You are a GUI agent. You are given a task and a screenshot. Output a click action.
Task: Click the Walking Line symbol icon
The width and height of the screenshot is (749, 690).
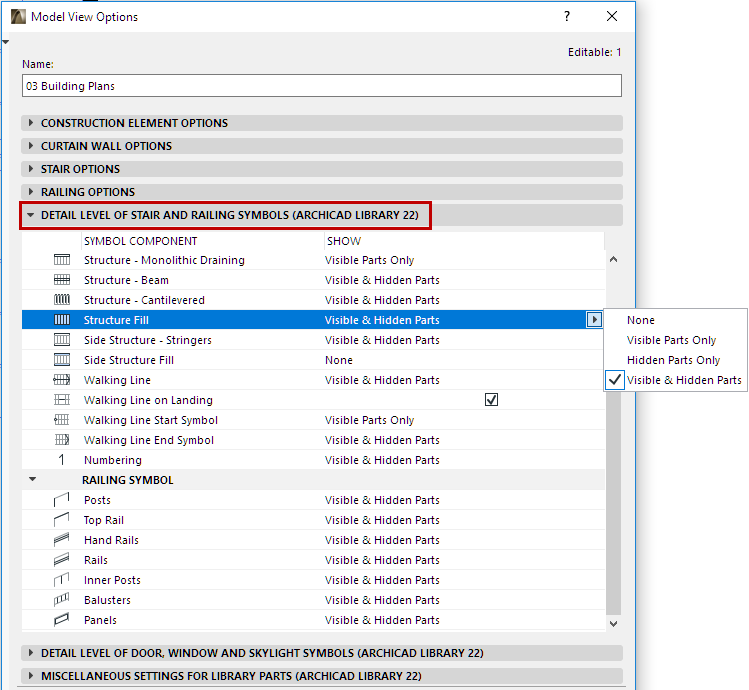pos(62,380)
